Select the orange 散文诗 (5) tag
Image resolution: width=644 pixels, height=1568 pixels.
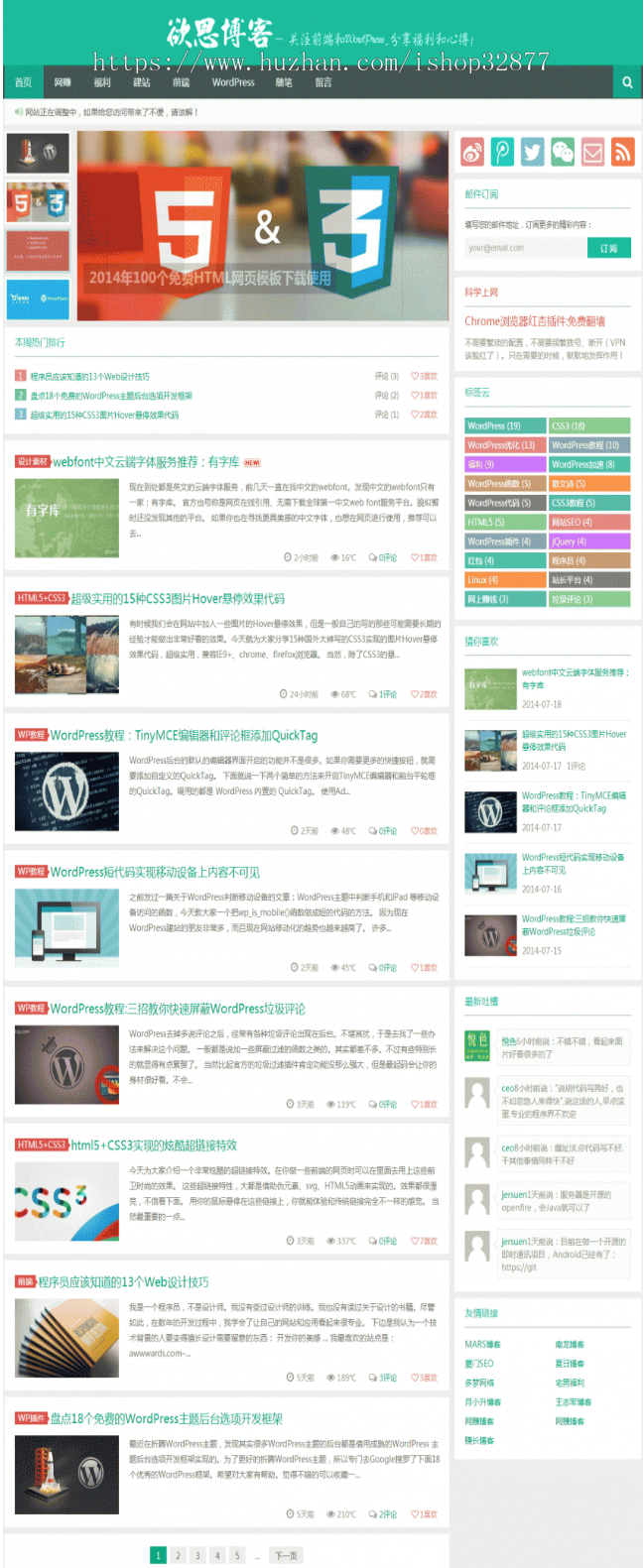589,484
